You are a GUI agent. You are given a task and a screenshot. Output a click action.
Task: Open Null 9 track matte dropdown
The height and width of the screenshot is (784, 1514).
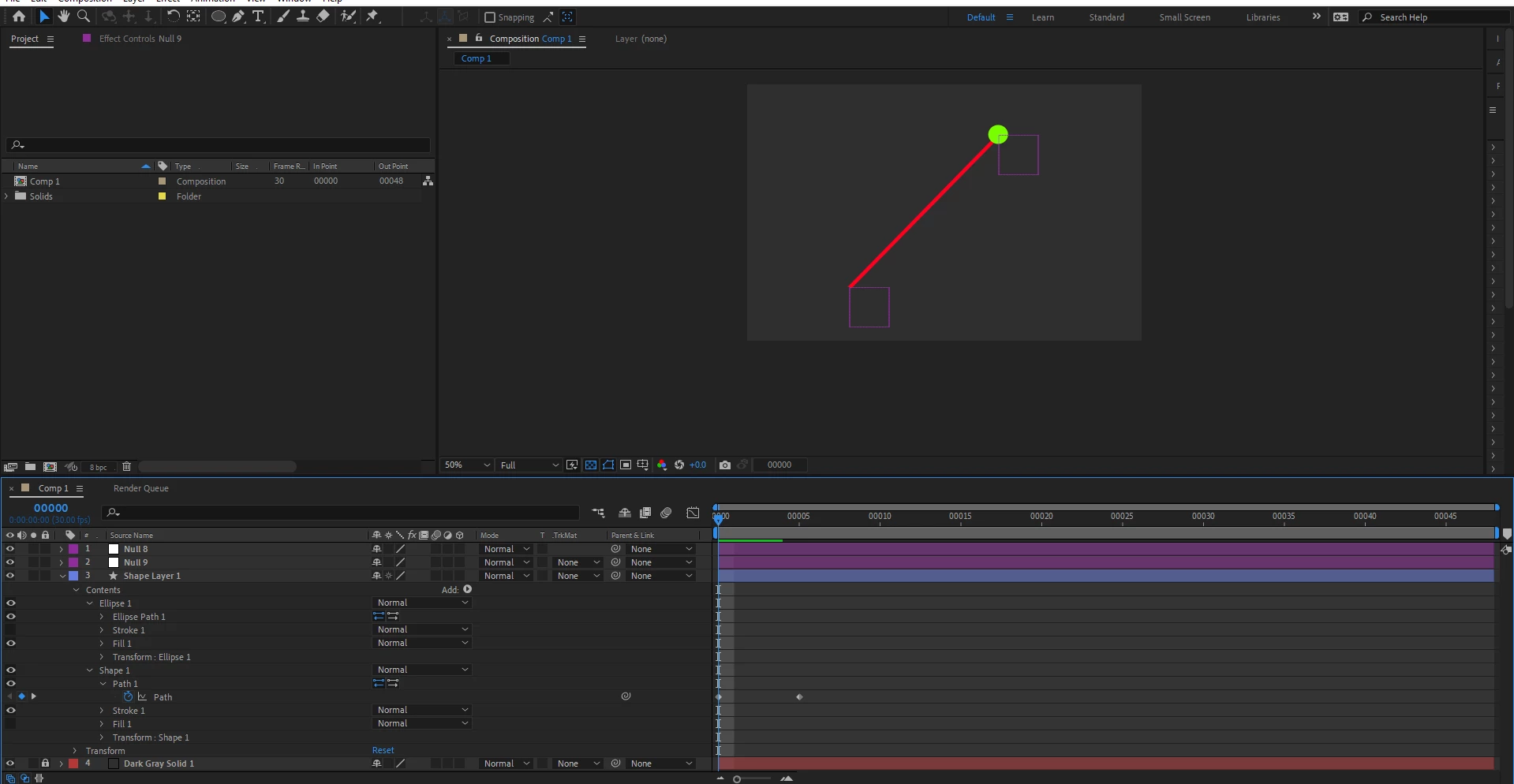(x=578, y=562)
